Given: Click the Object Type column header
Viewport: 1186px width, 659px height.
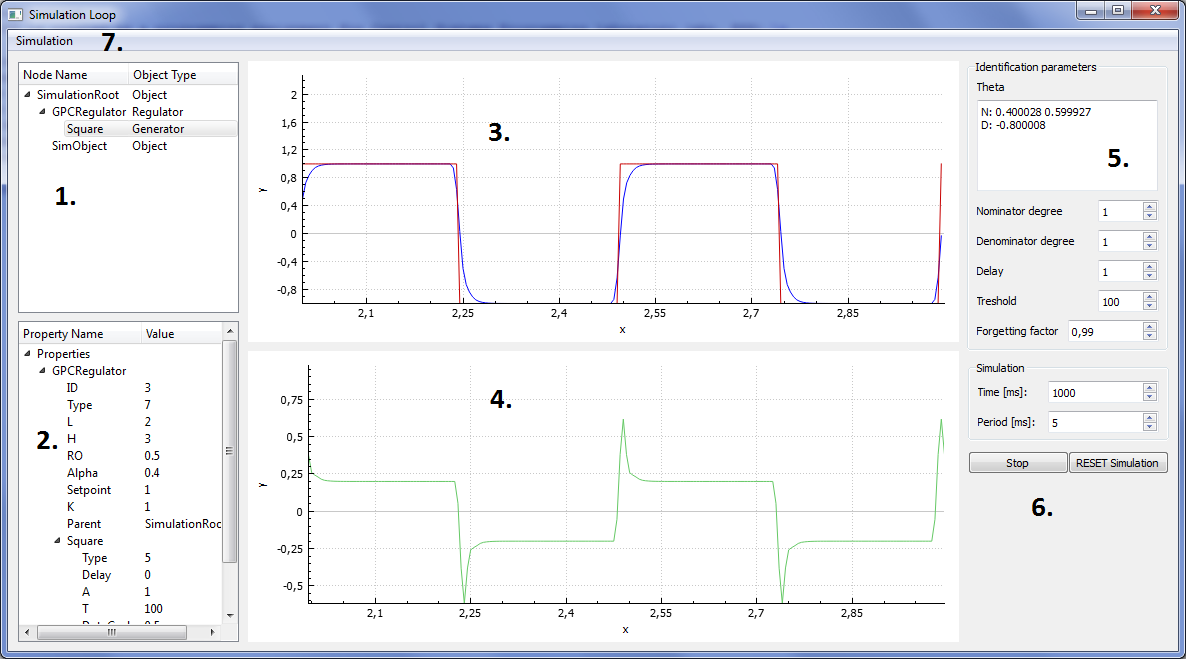Looking at the screenshot, I should (x=165, y=75).
